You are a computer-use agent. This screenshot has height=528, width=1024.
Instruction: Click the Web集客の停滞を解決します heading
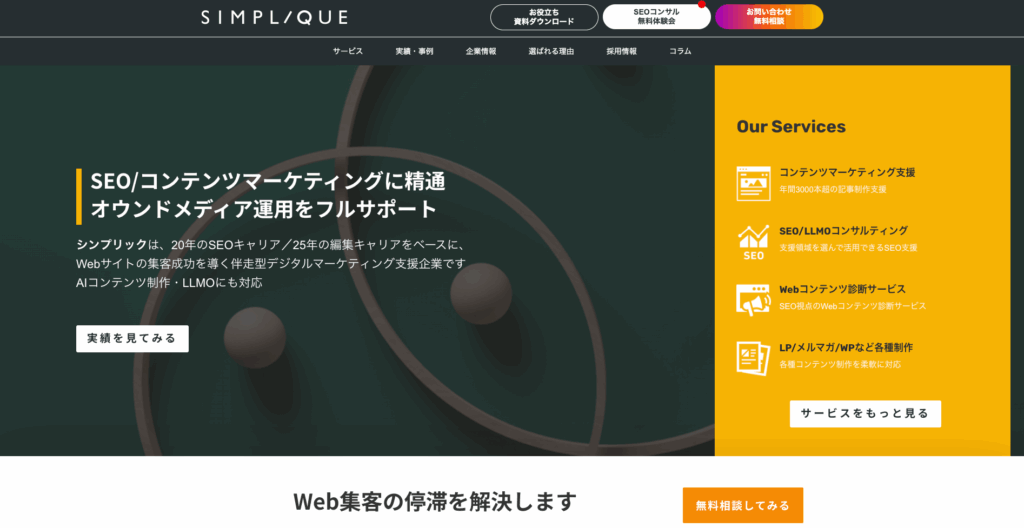pyautogui.click(x=435, y=502)
